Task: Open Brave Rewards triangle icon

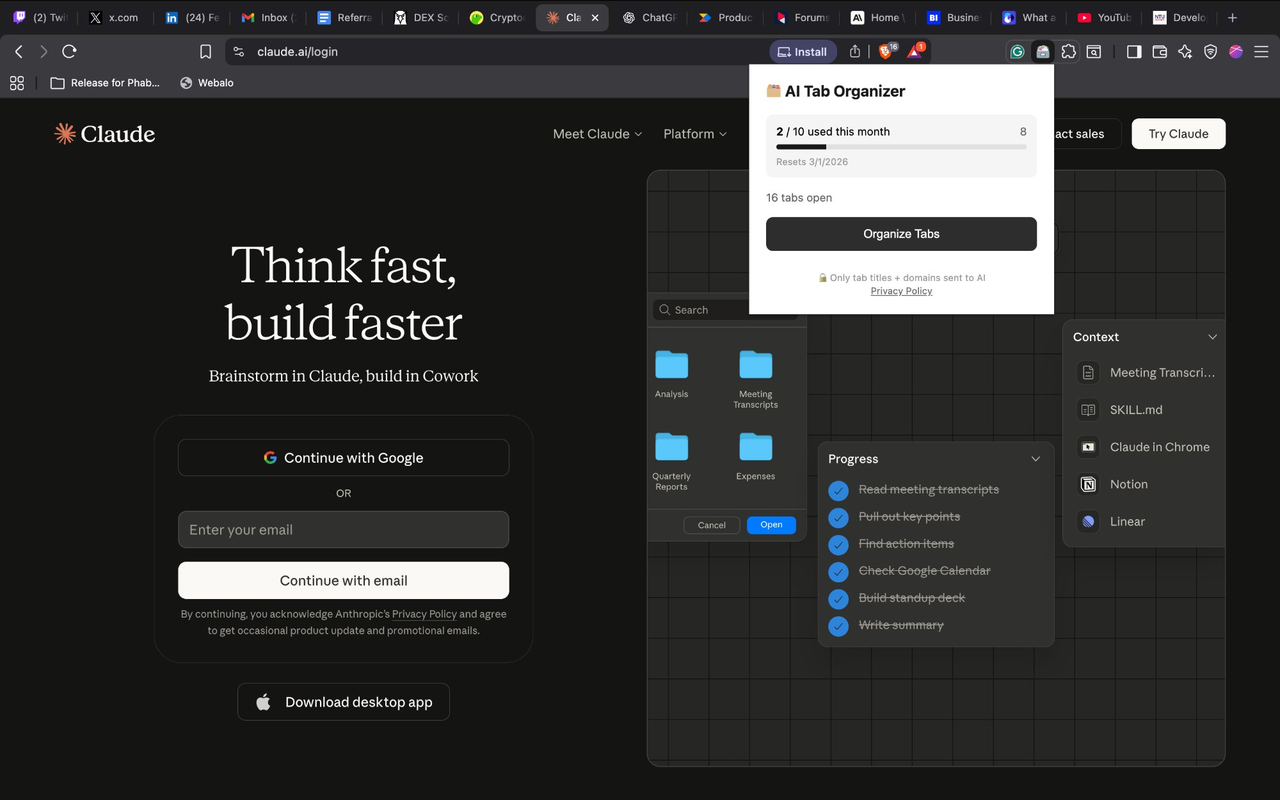Action: pos(916,51)
